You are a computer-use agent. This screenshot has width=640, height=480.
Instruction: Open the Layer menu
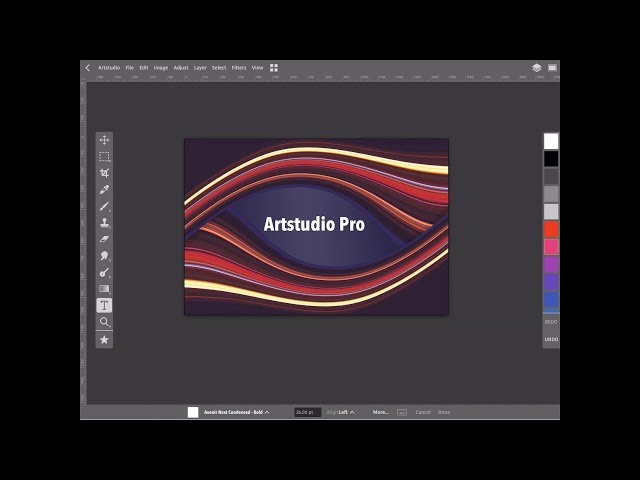pos(200,68)
